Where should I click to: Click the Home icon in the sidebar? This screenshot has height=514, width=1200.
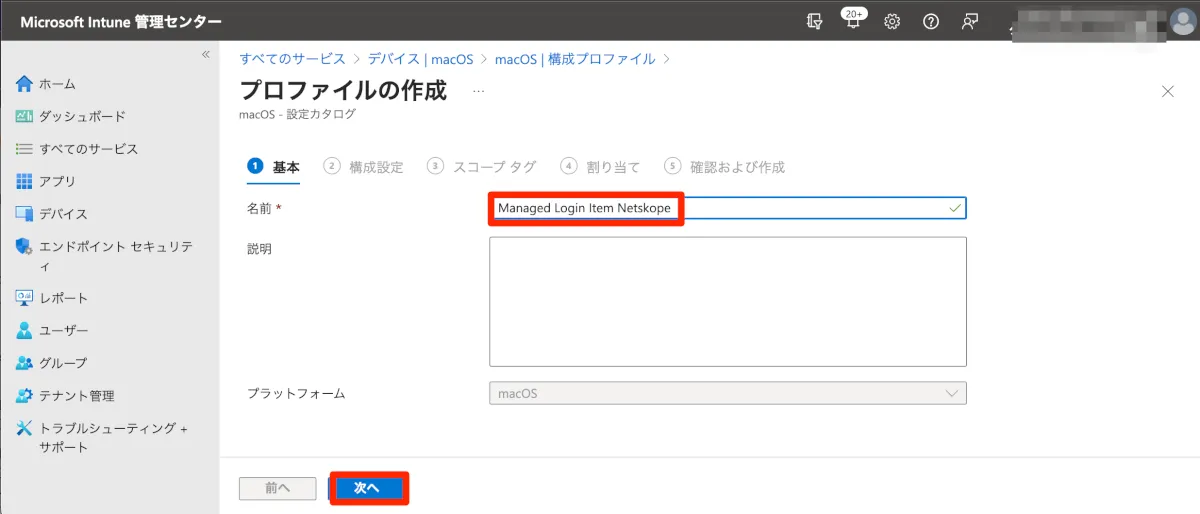[25, 84]
